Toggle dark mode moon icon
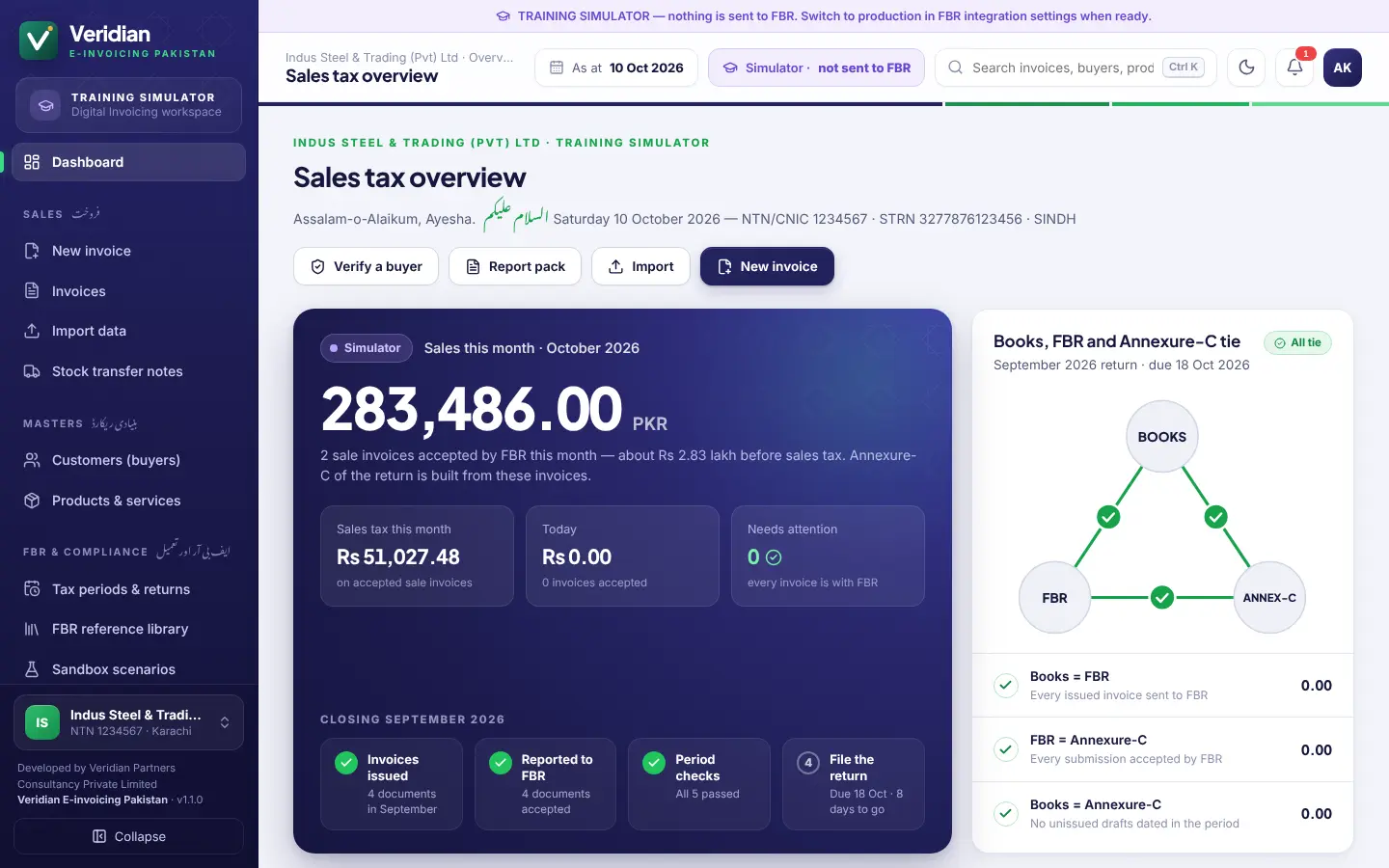 1246,68
